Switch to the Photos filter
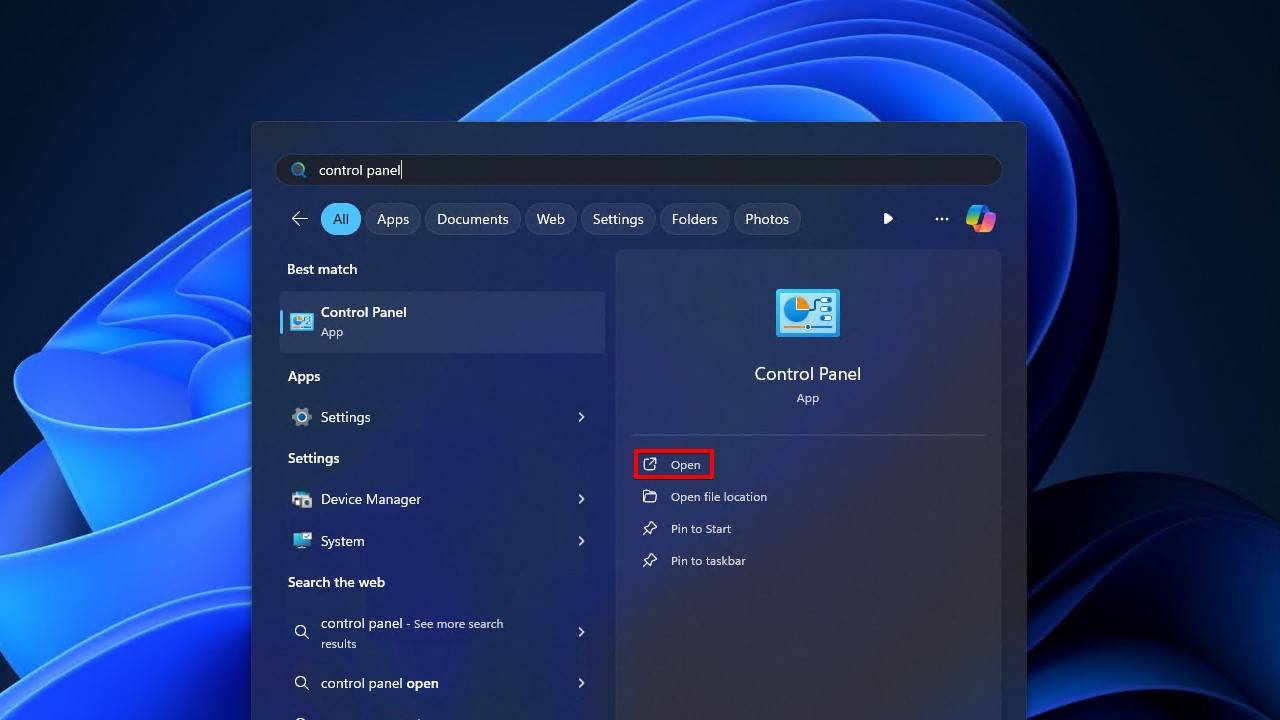 (x=767, y=219)
